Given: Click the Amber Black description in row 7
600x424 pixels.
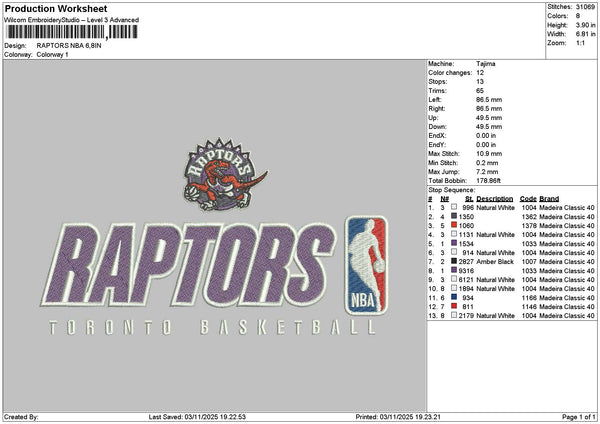Looking at the screenshot, I should [x=495, y=262].
